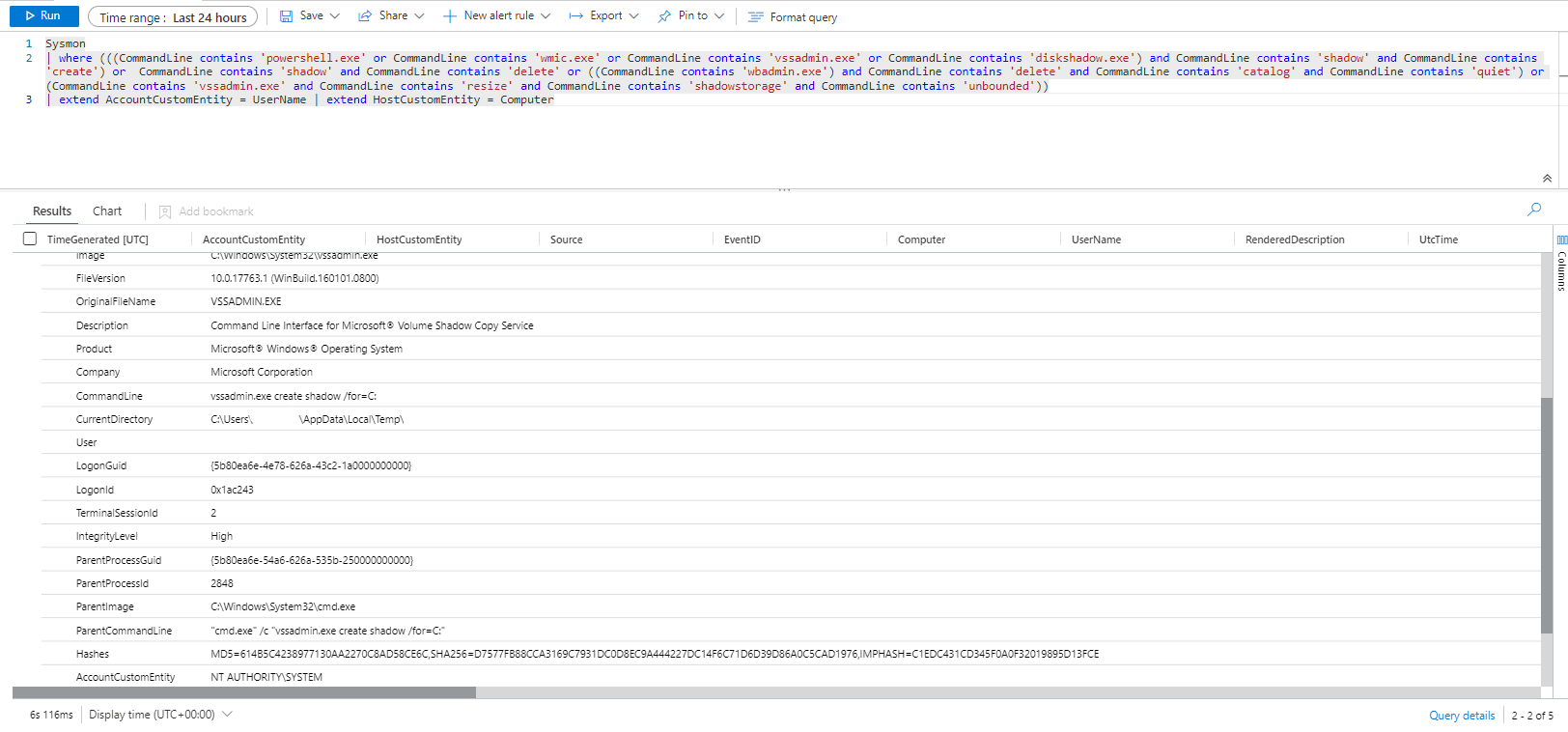Click the Run query button
Viewport: 1568px width, 732px height.
[x=43, y=16]
